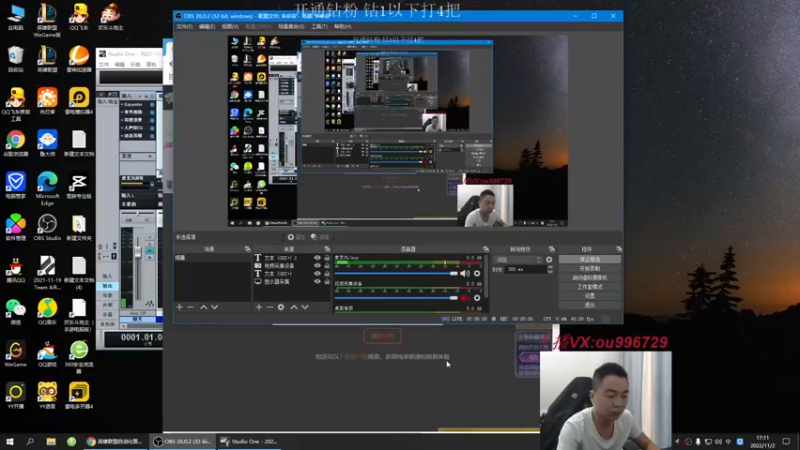The image size is (800, 450).
Task: Open 360 browser desktop shortcut
Action: pos(79,356)
